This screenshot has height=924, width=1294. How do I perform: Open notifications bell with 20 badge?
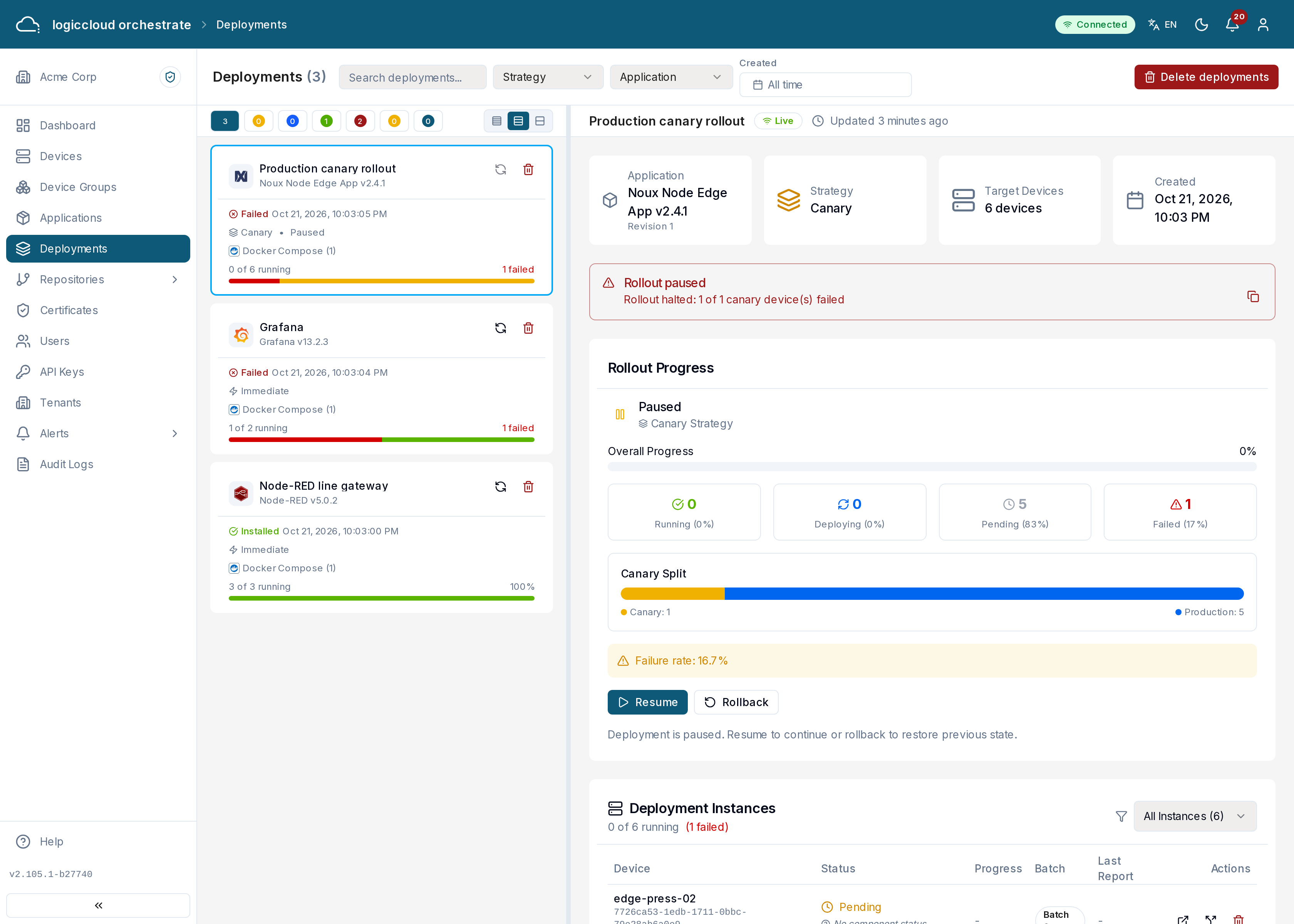[1233, 25]
